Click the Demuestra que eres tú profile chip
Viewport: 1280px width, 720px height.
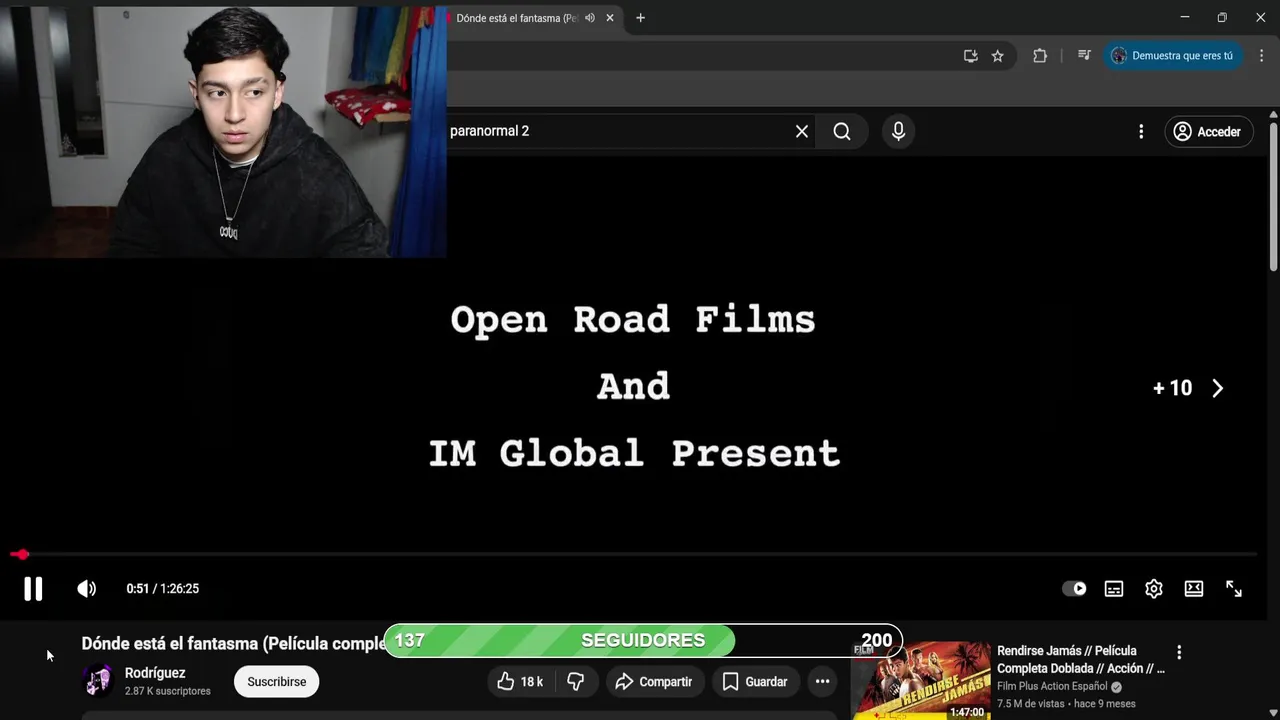[1173, 56]
